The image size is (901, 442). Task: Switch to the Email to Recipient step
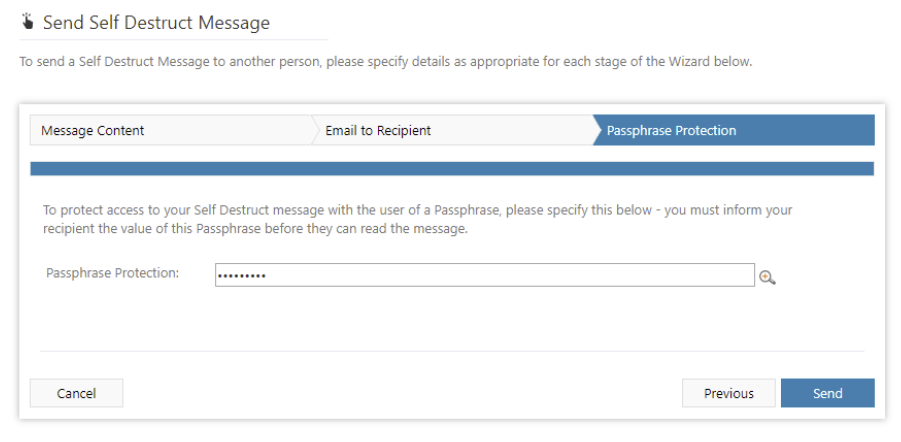pos(378,131)
